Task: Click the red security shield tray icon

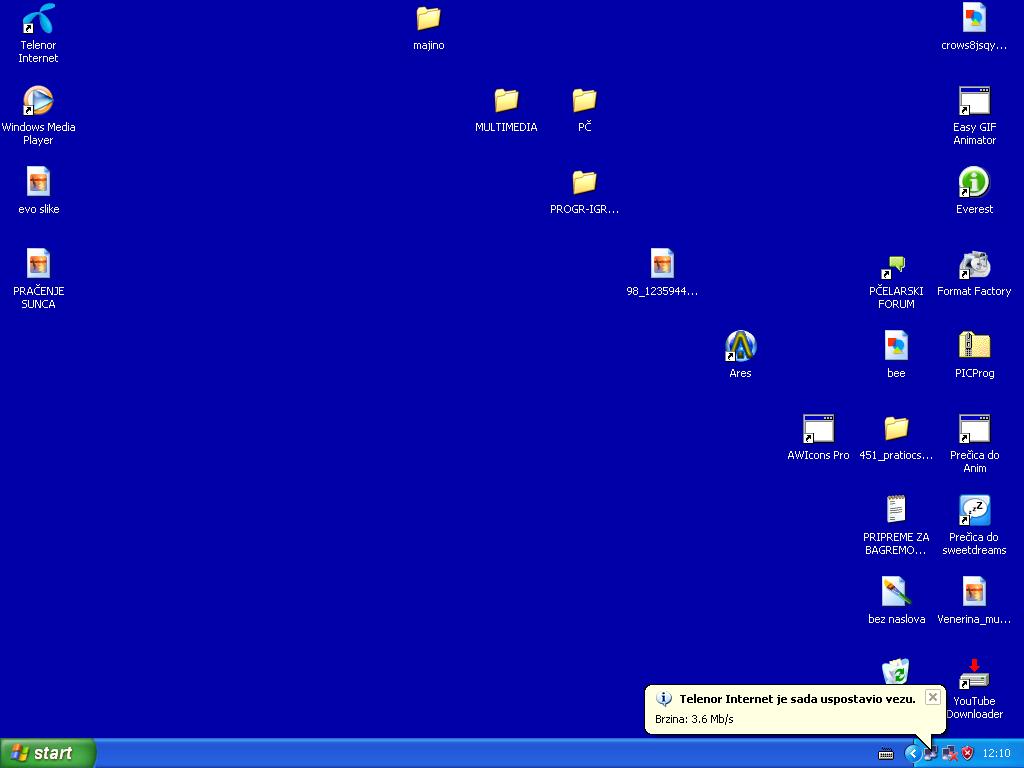Action: click(967, 753)
